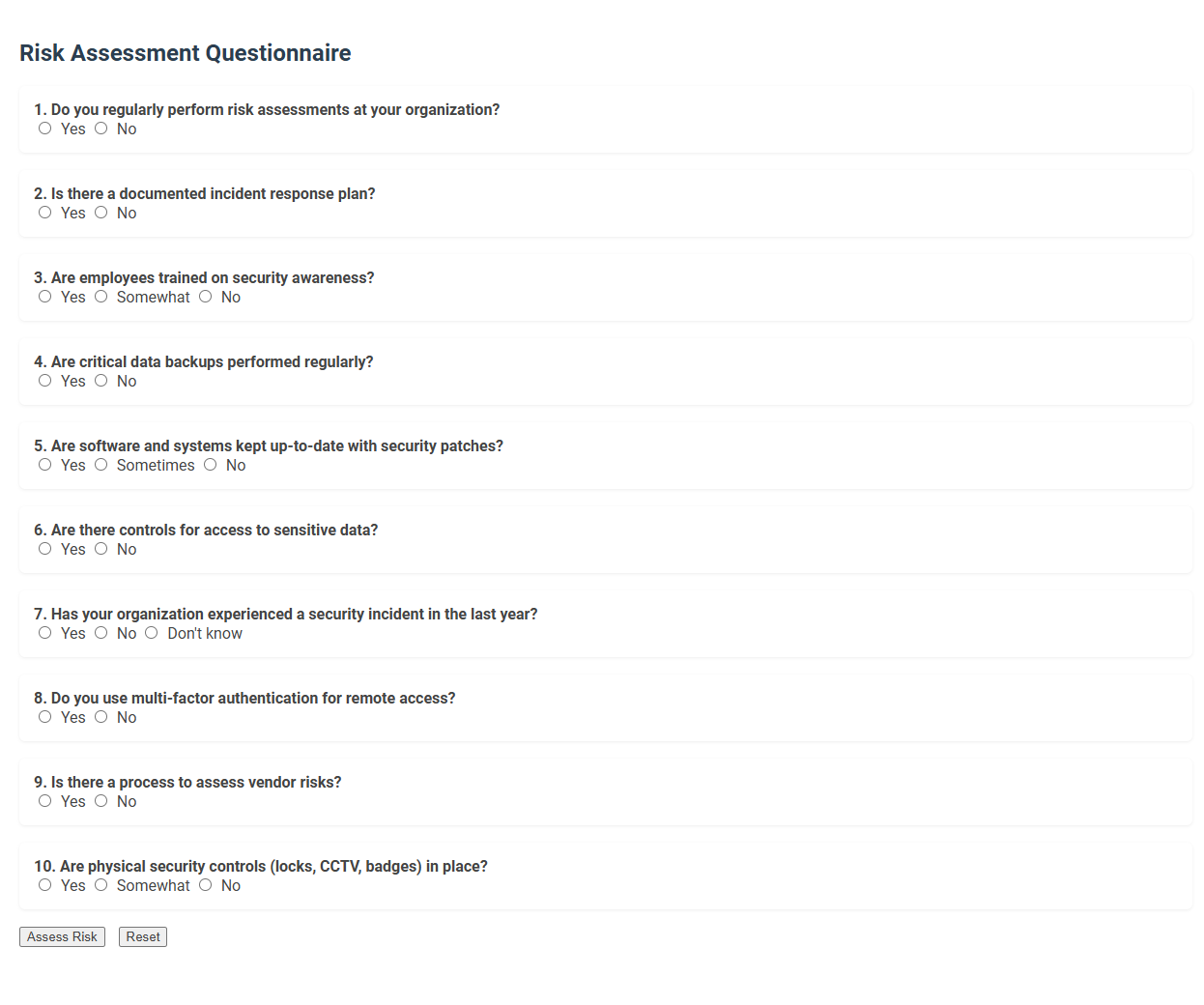This screenshot has width=1204, height=1005.
Task: Select No for applying security patches
Action: click(210, 464)
